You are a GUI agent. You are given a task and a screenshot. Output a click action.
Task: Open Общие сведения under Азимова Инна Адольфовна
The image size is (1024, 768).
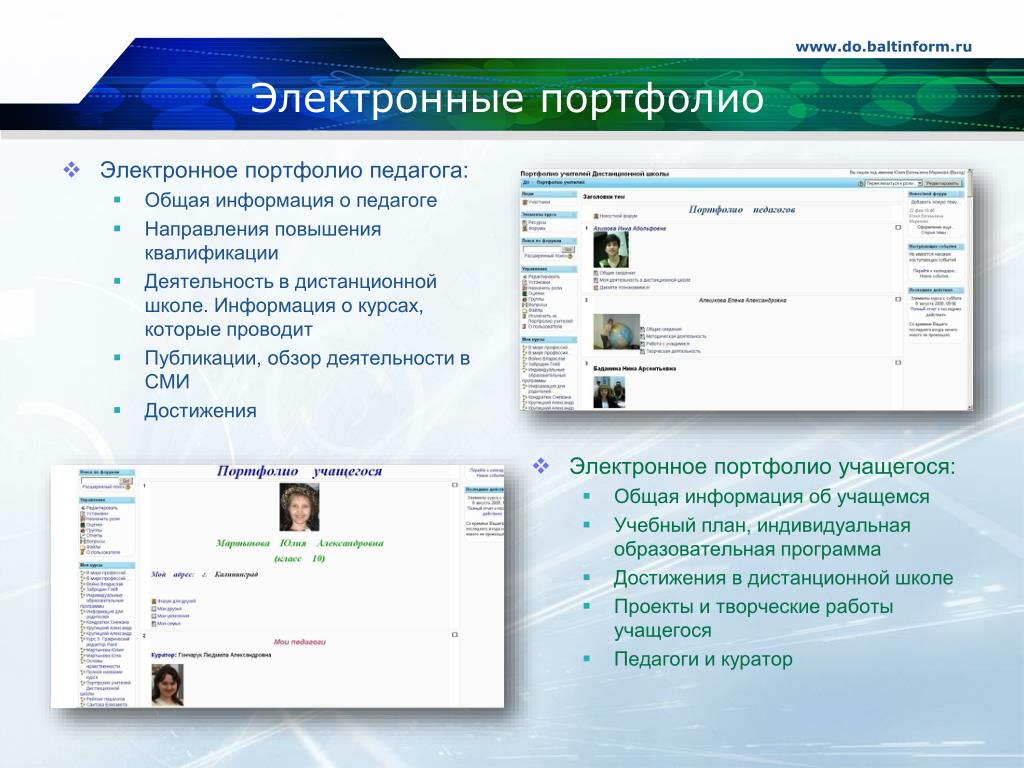pyautogui.click(x=618, y=273)
